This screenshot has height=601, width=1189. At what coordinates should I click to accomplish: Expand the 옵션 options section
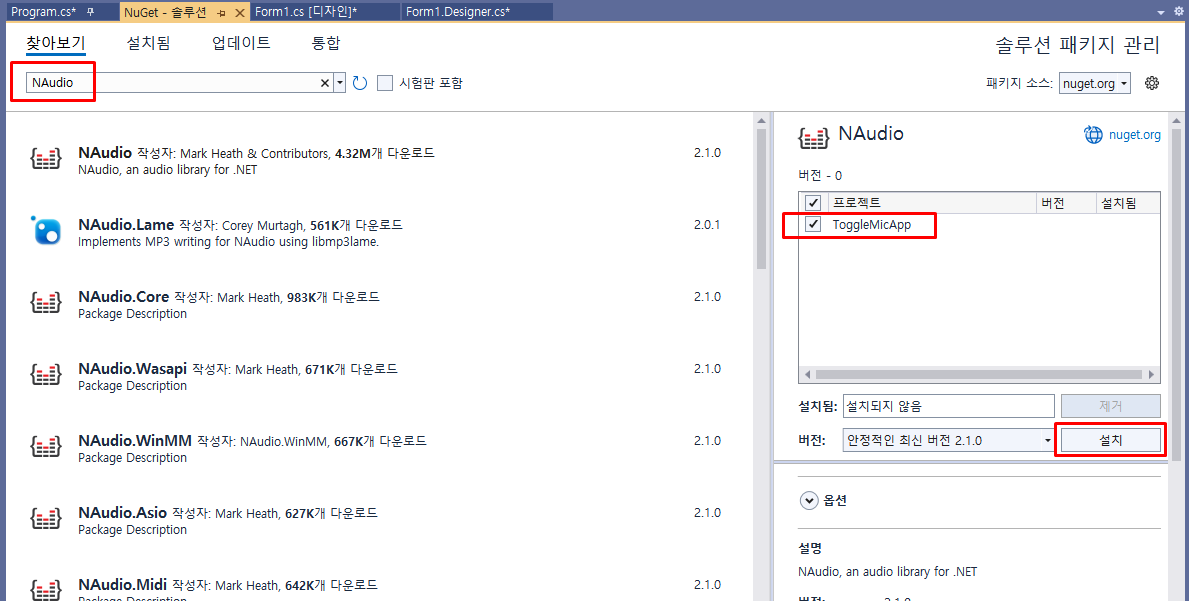(809, 500)
